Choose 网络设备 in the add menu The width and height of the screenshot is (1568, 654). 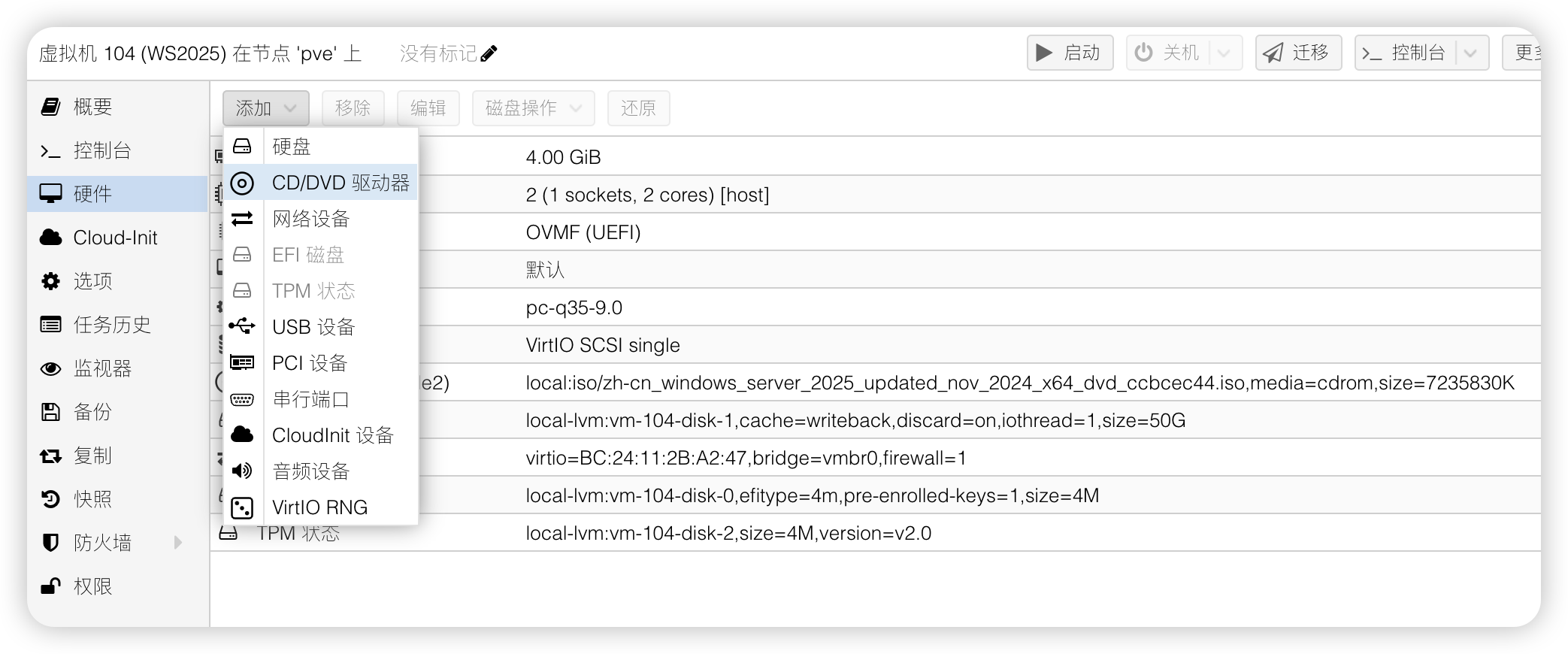coord(311,219)
